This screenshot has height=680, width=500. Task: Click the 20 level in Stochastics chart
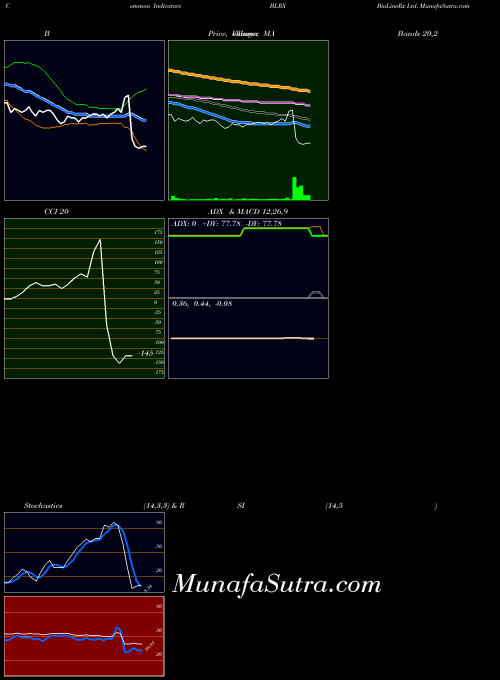(159, 570)
